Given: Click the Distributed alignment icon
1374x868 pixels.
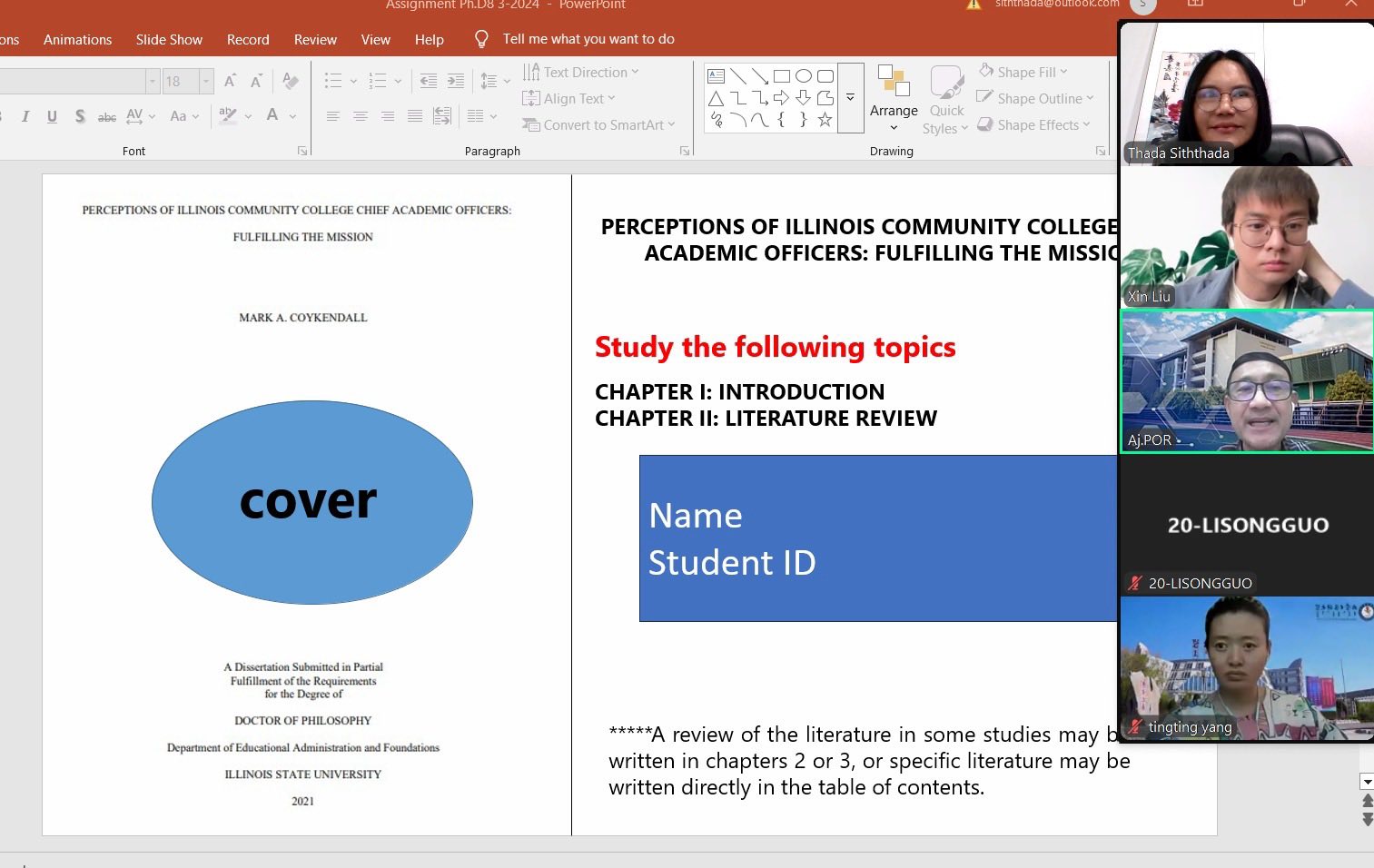Looking at the screenshot, I should pyautogui.click(x=442, y=116).
